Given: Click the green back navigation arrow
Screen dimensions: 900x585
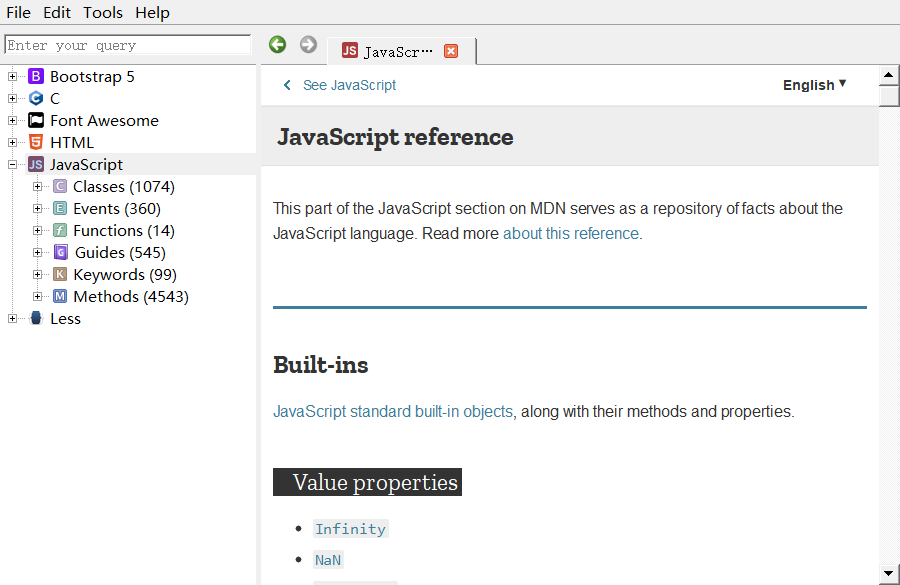Looking at the screenshot, I should click(277, 44).
